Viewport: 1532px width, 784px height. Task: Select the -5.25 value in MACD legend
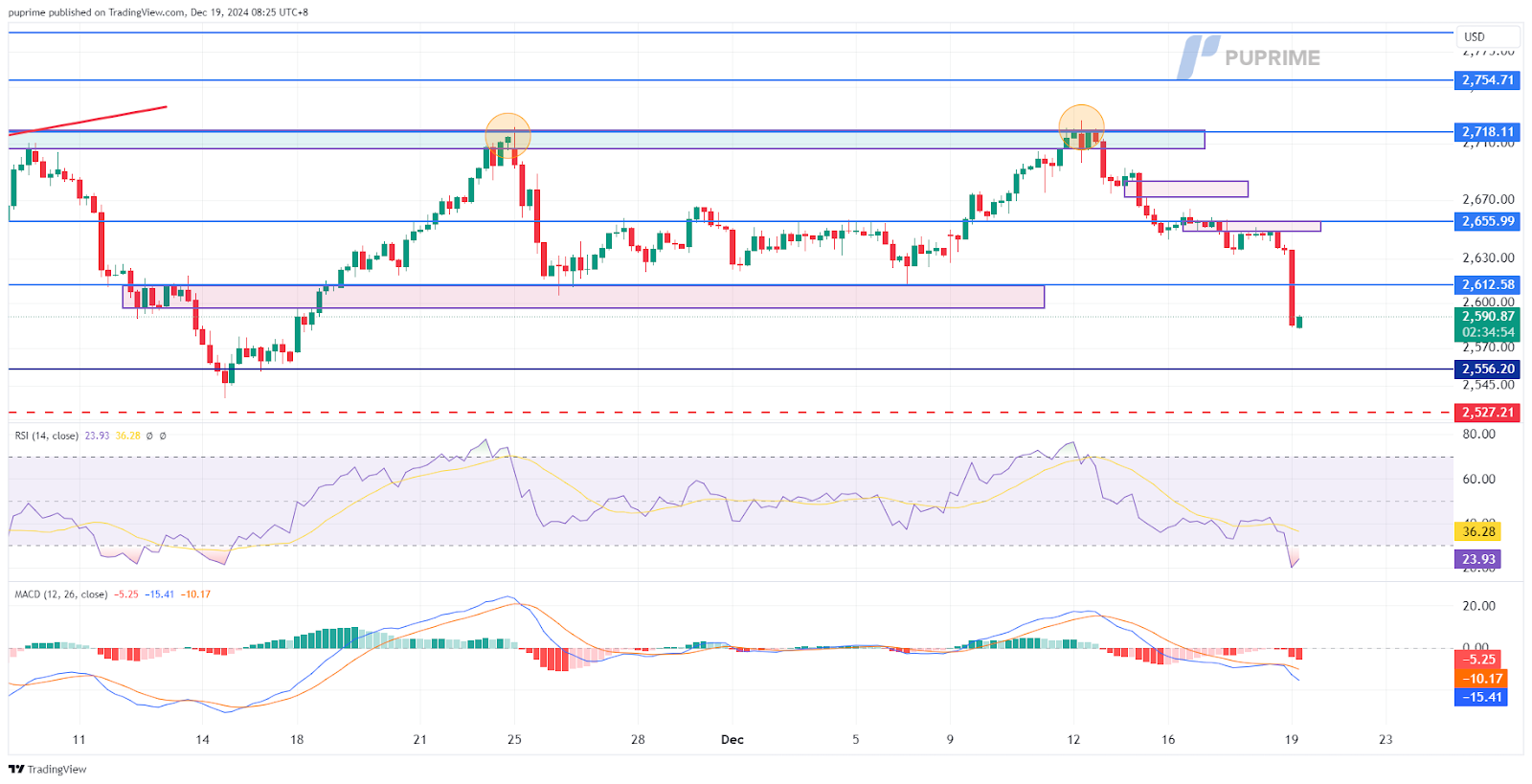tap(126, 594)
